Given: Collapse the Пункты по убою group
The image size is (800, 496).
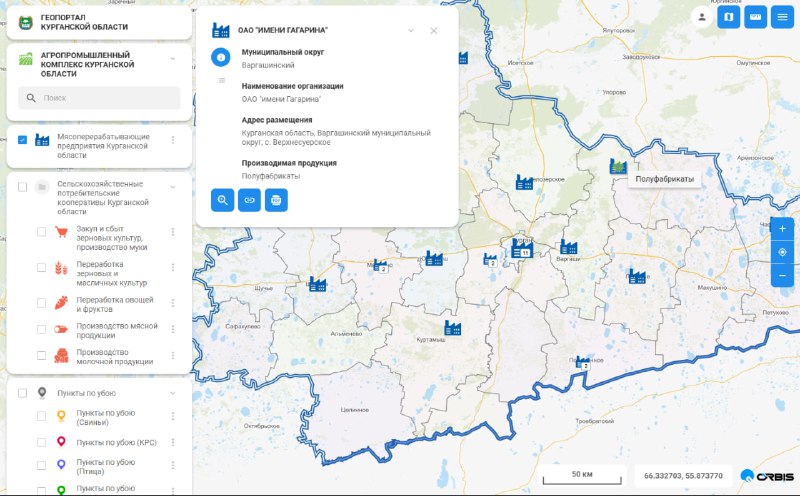Looking at the screenshot, I should click(x=172, y=393).
